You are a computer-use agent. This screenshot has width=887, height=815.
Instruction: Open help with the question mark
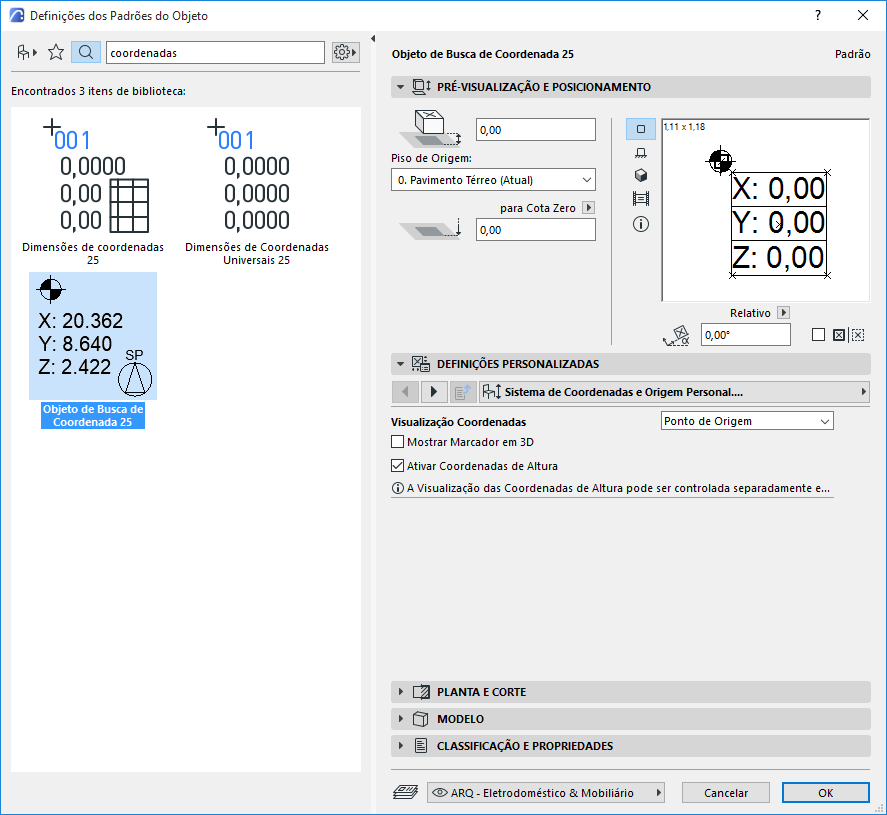[x=817, y=15]
